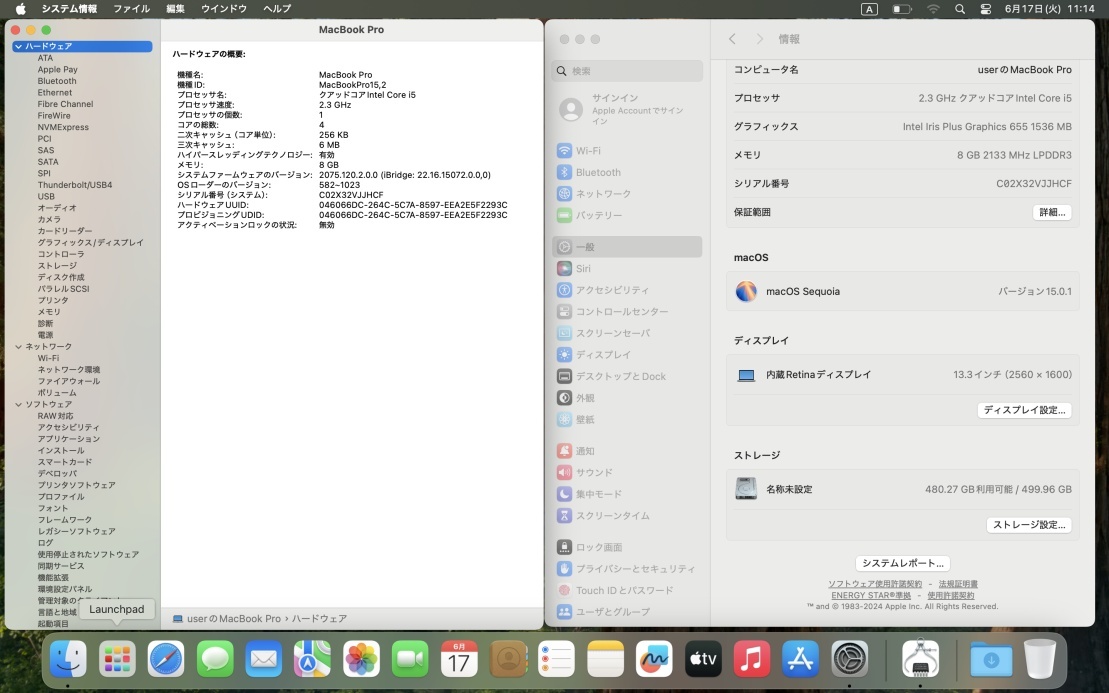Screen dimensions: 1109x693
Task: Select アクセシビリティ in settings sidebar
Action: [x=611, y=290]
